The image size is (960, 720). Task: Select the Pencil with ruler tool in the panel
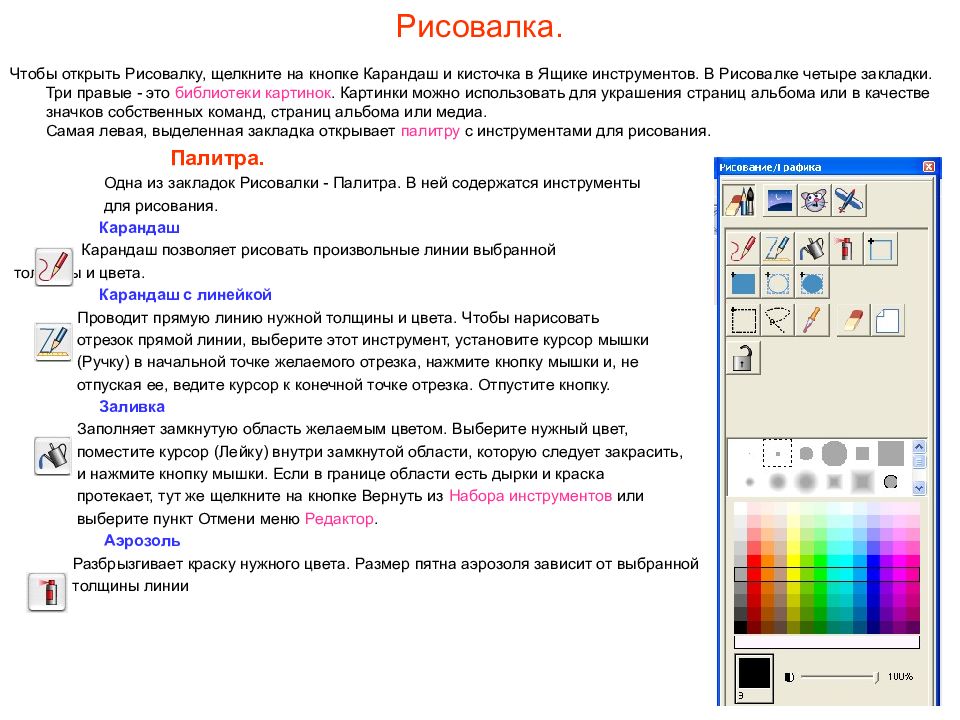coord(777,249)
